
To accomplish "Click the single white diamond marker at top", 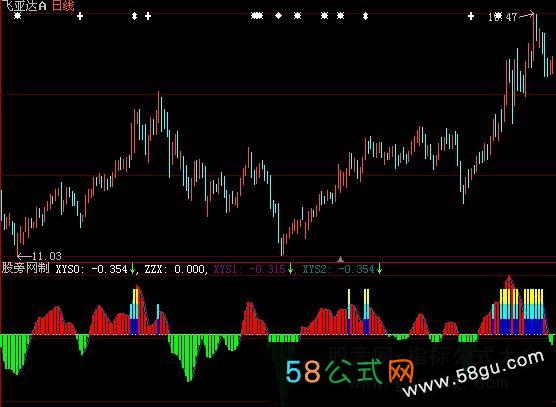I will pos(279,15).
